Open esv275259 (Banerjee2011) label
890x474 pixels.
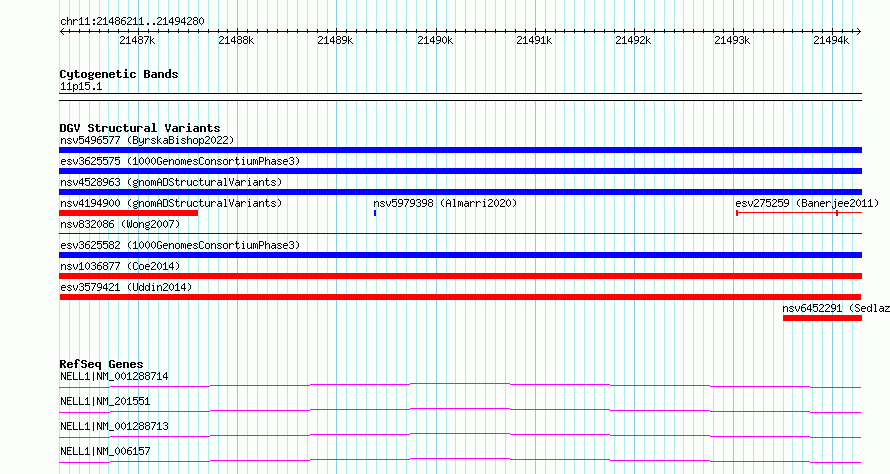tap(807, 203)
